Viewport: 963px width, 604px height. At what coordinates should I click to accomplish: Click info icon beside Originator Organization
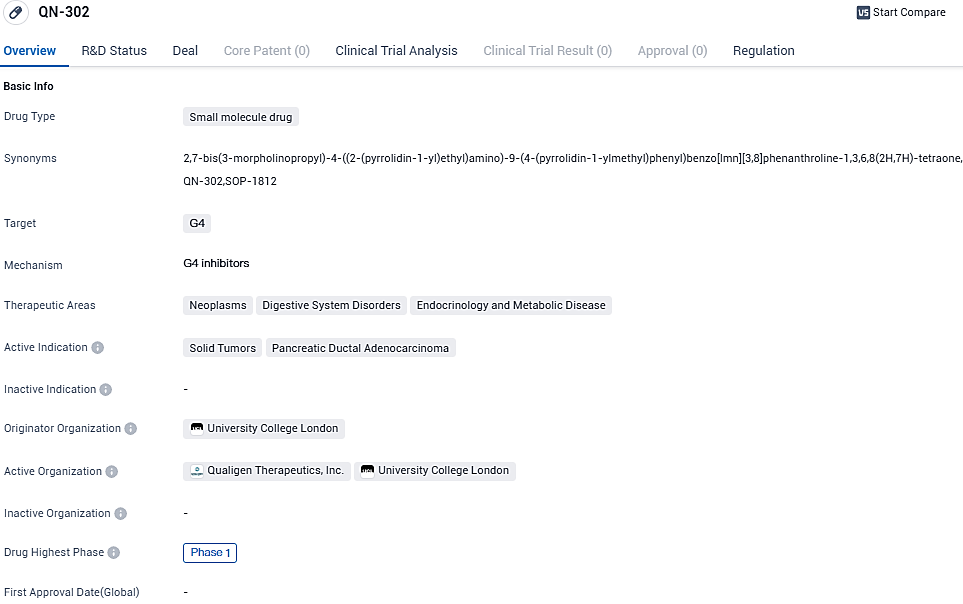(x=131, y=429)
